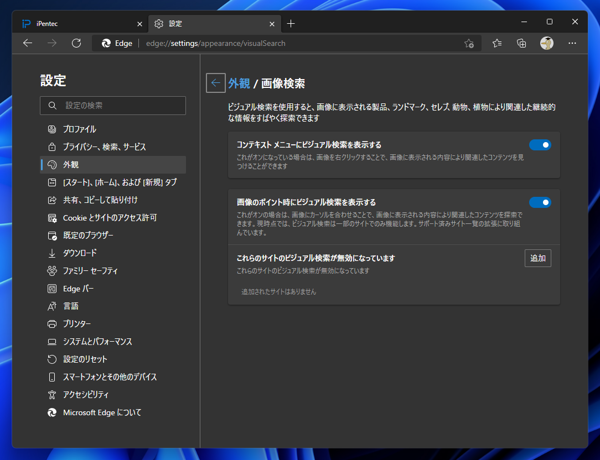
Task: Open スマートフォンとその他のデバイス settings
Action: [113, 377]
